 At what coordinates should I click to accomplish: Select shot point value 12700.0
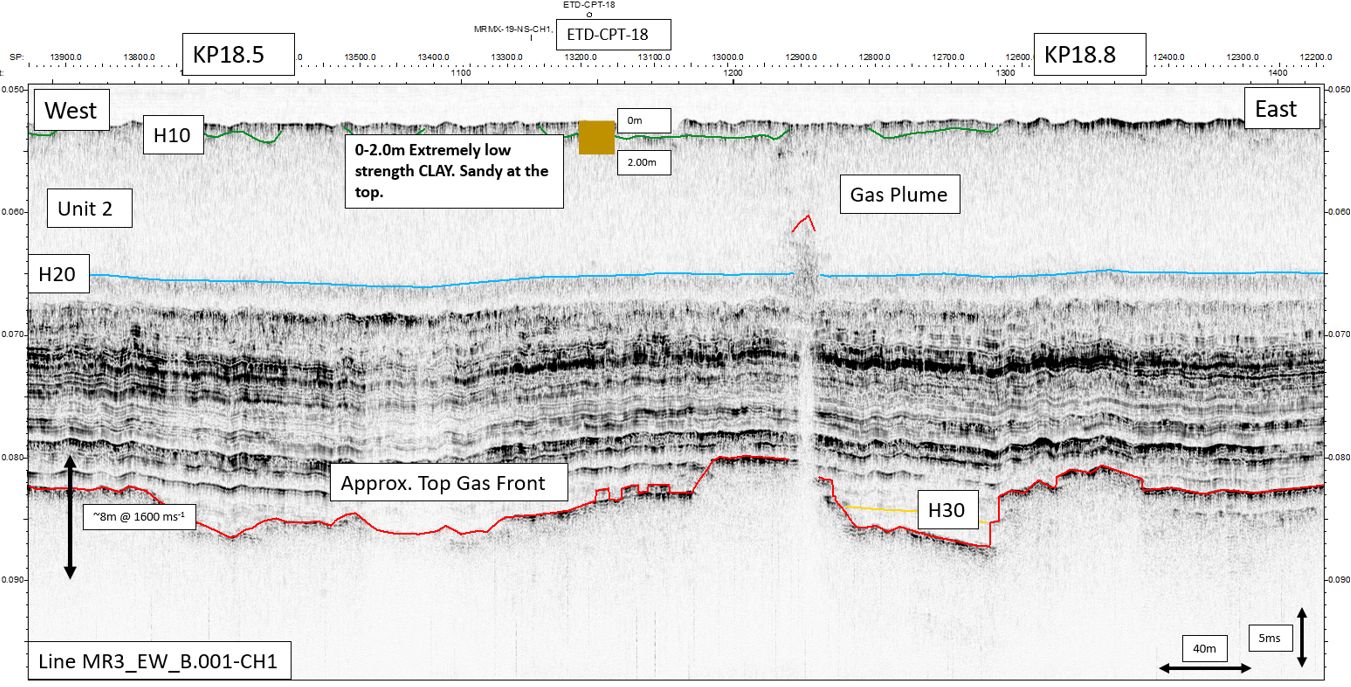pyautogui.click(x=948, y=57)
